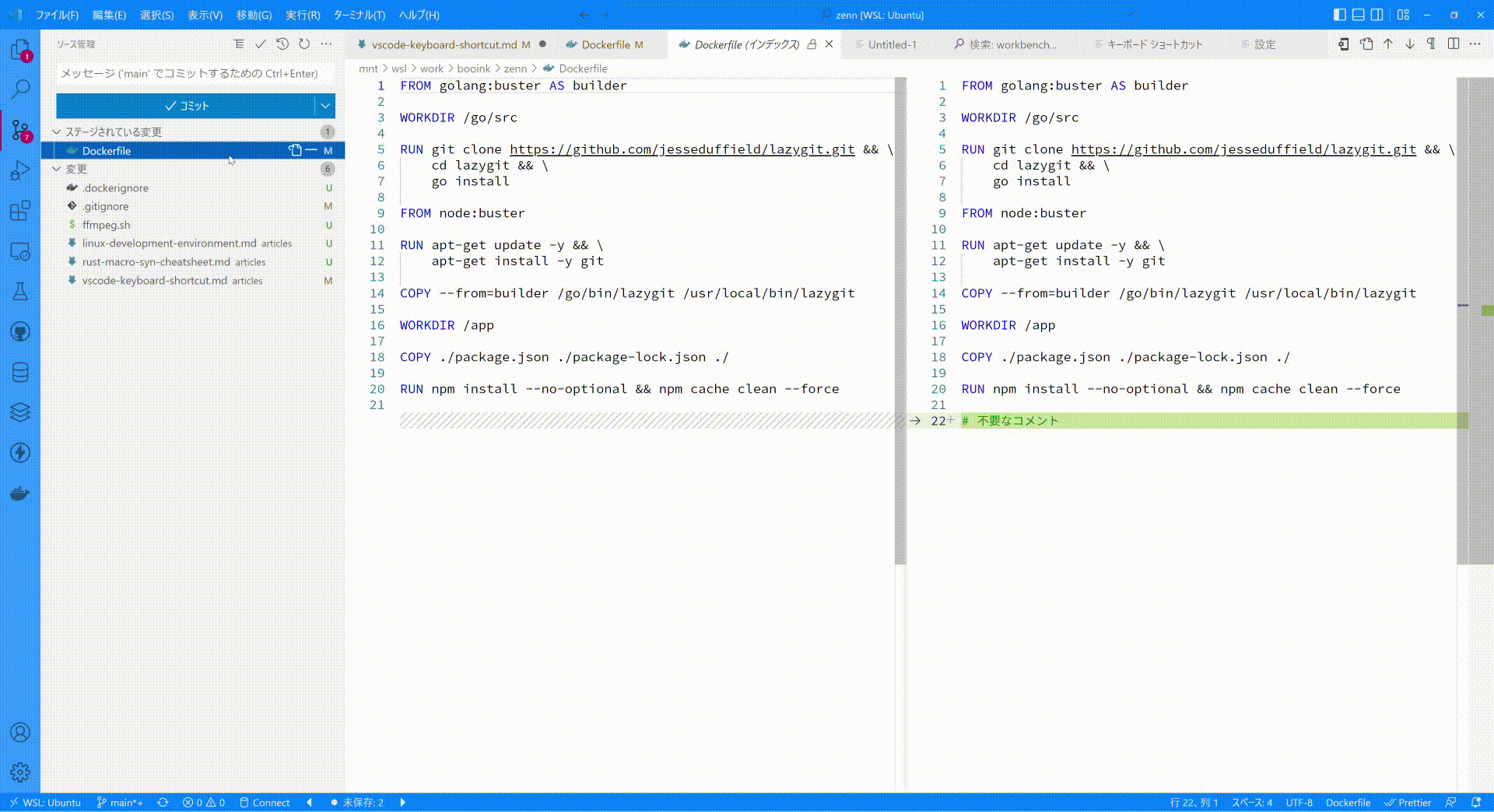The image size is (1494, 812).
Task: Toggle secondary side bar layout icon
Action: coord(1377,15)
